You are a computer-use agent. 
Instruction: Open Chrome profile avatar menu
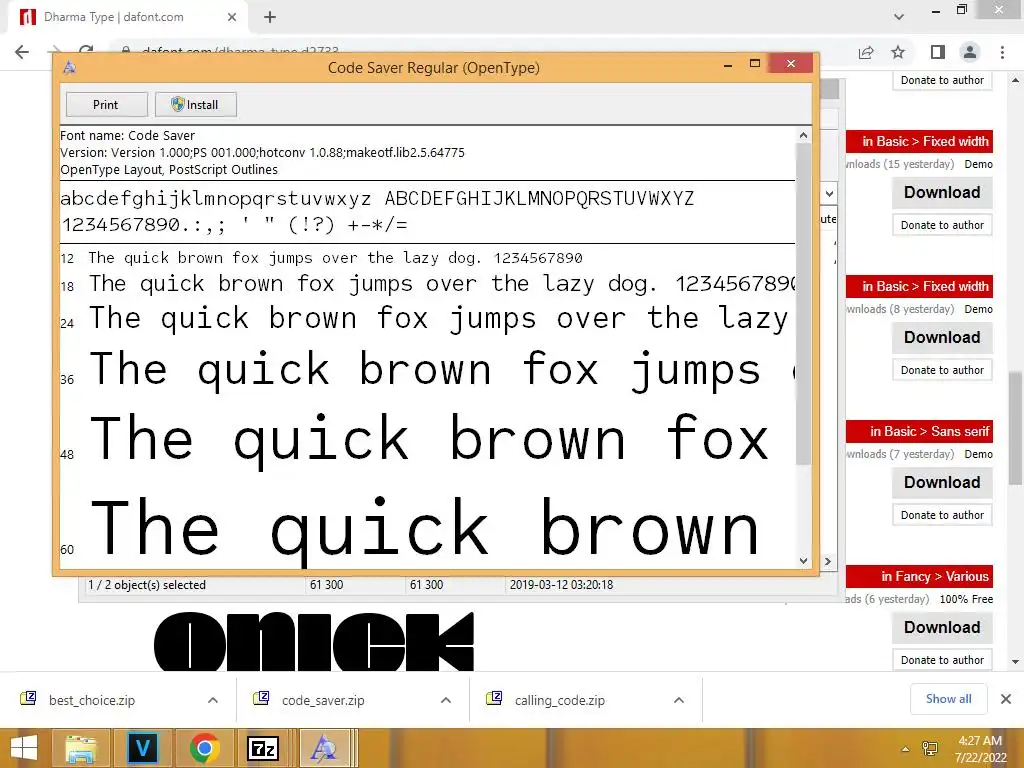coord(970,52)
